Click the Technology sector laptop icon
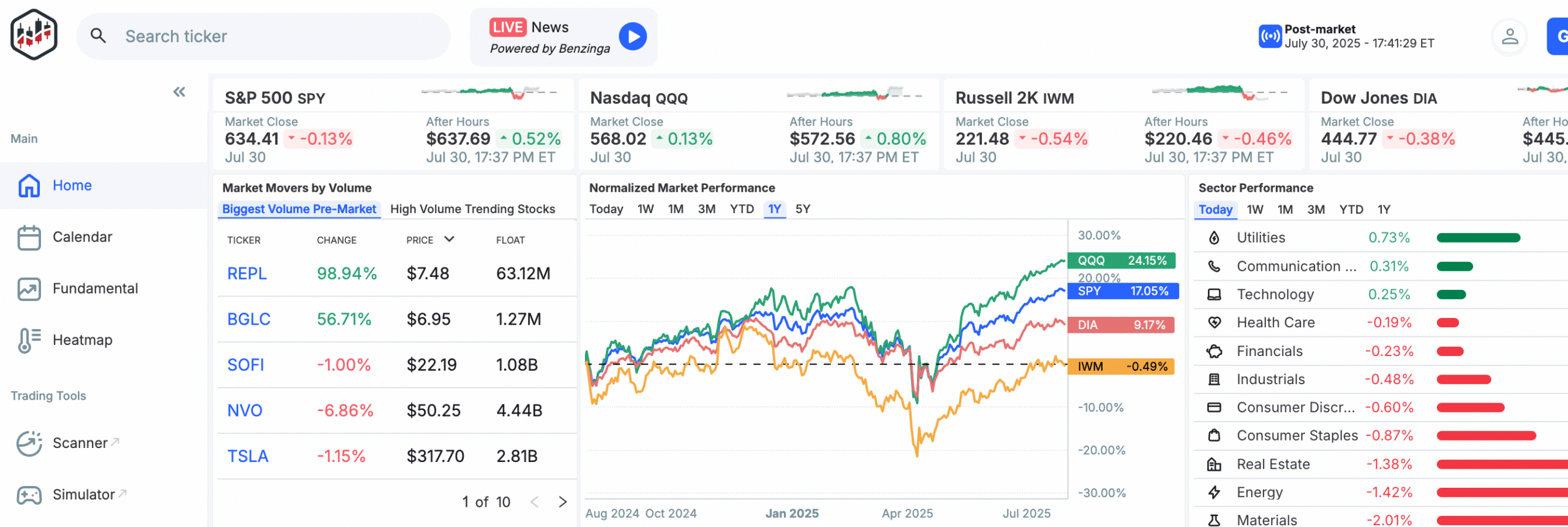The width and height of the screenshot is (1568, 527). [1214, 295]
